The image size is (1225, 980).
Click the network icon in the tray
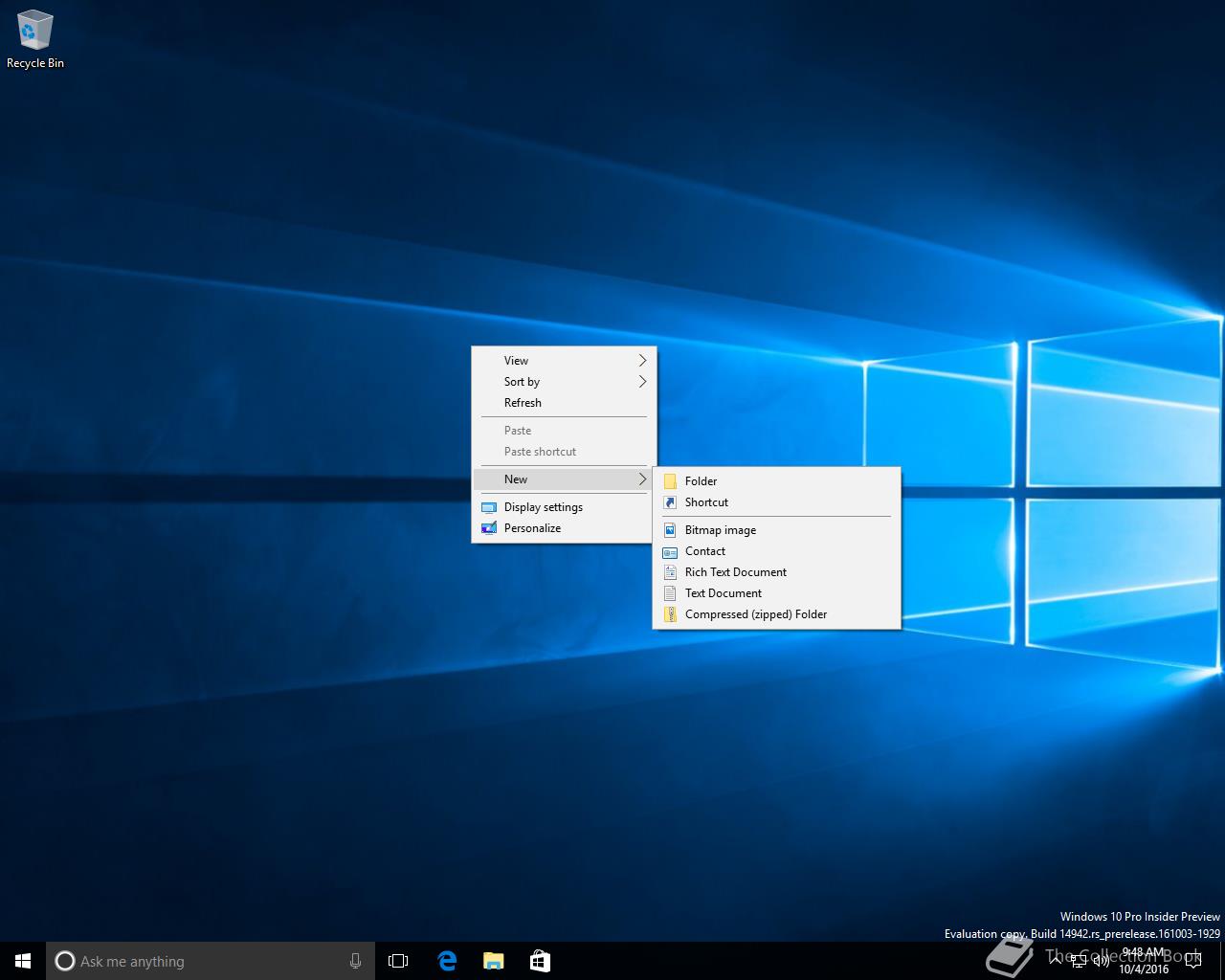point(1079,960)
